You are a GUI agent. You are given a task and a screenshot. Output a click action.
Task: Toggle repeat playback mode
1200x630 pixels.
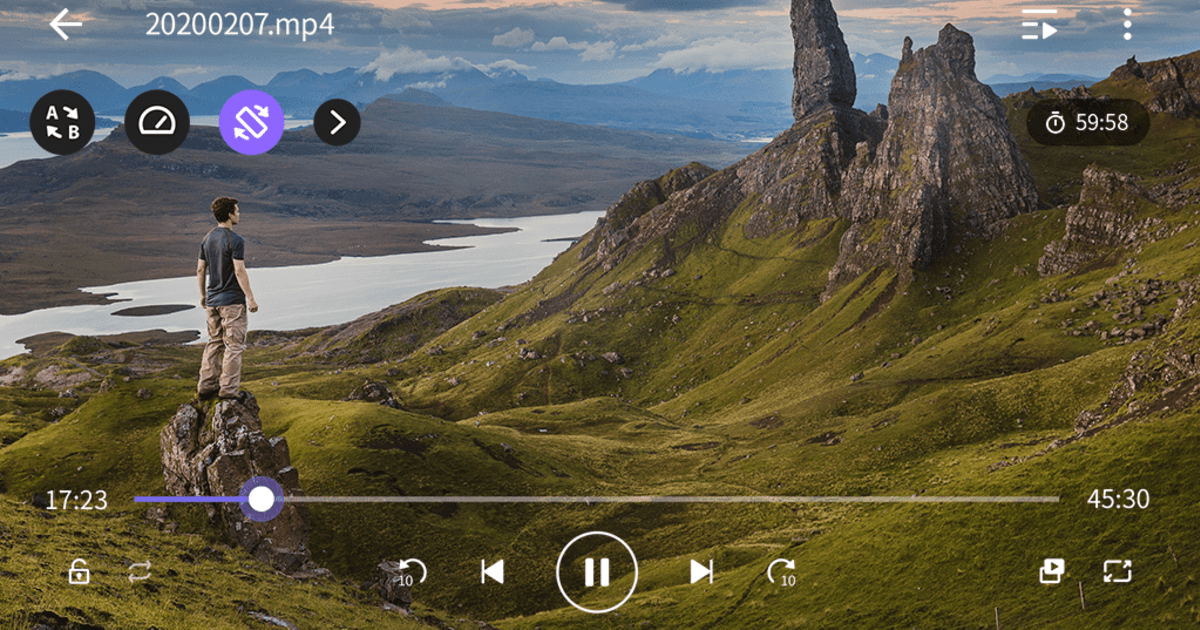pos(140,573)
